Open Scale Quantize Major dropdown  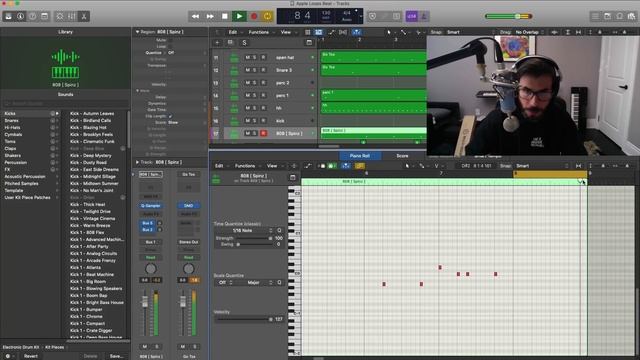255,282
